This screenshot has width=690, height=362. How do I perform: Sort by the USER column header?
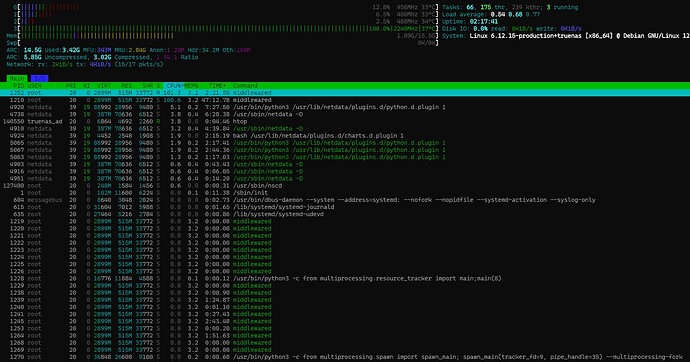click(x=34, y=86)
